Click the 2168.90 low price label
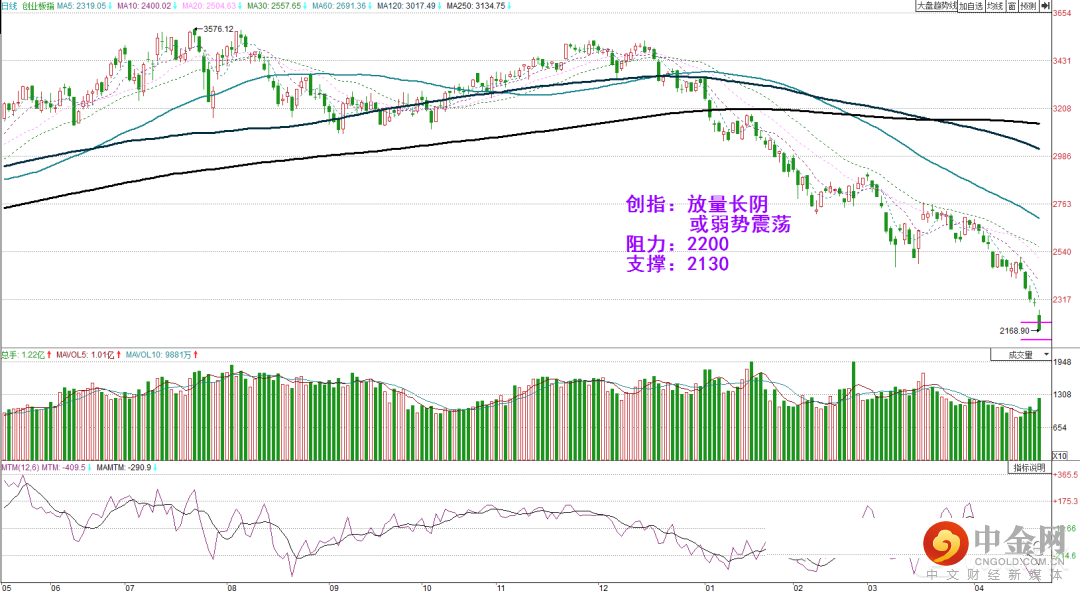This screenshot has width=1080, height=593. point(1015,331)
